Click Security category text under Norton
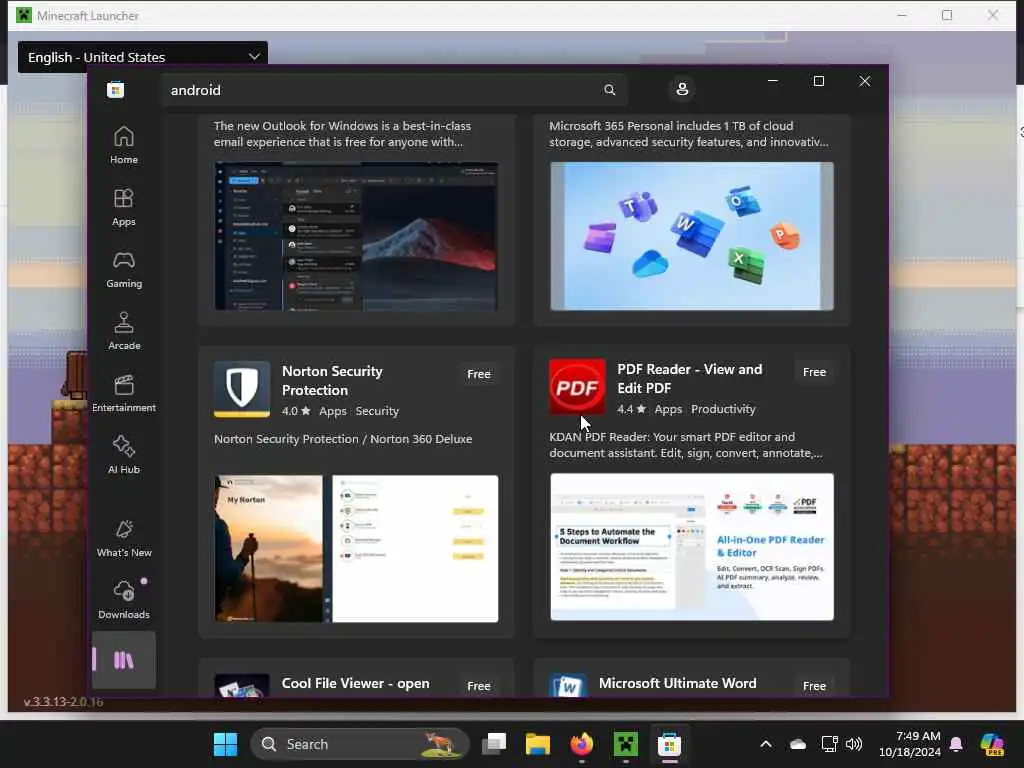The width and height of the screenshot is (1024, 768). click(377, 411)
